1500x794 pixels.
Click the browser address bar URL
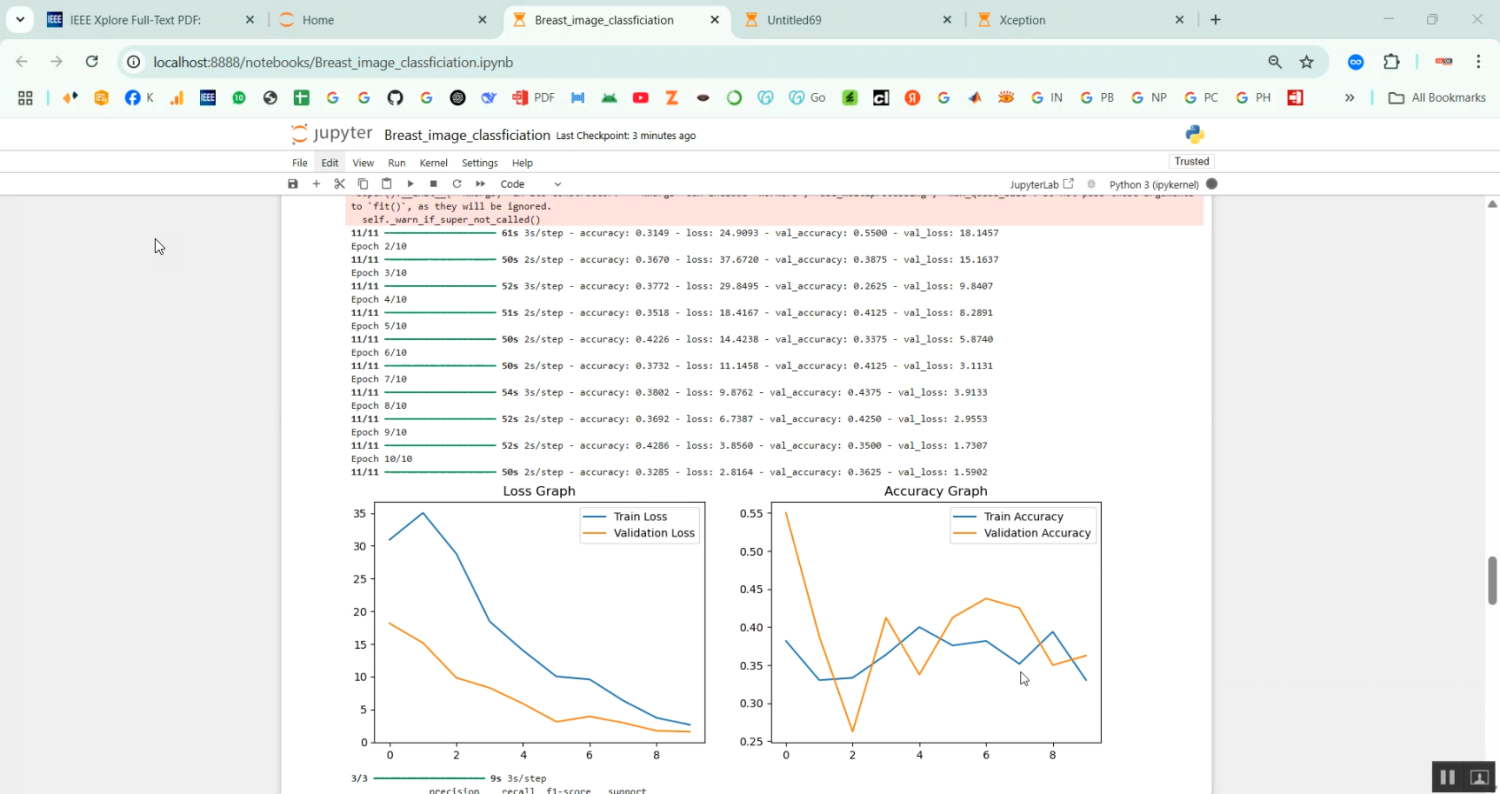pos(333,62)
